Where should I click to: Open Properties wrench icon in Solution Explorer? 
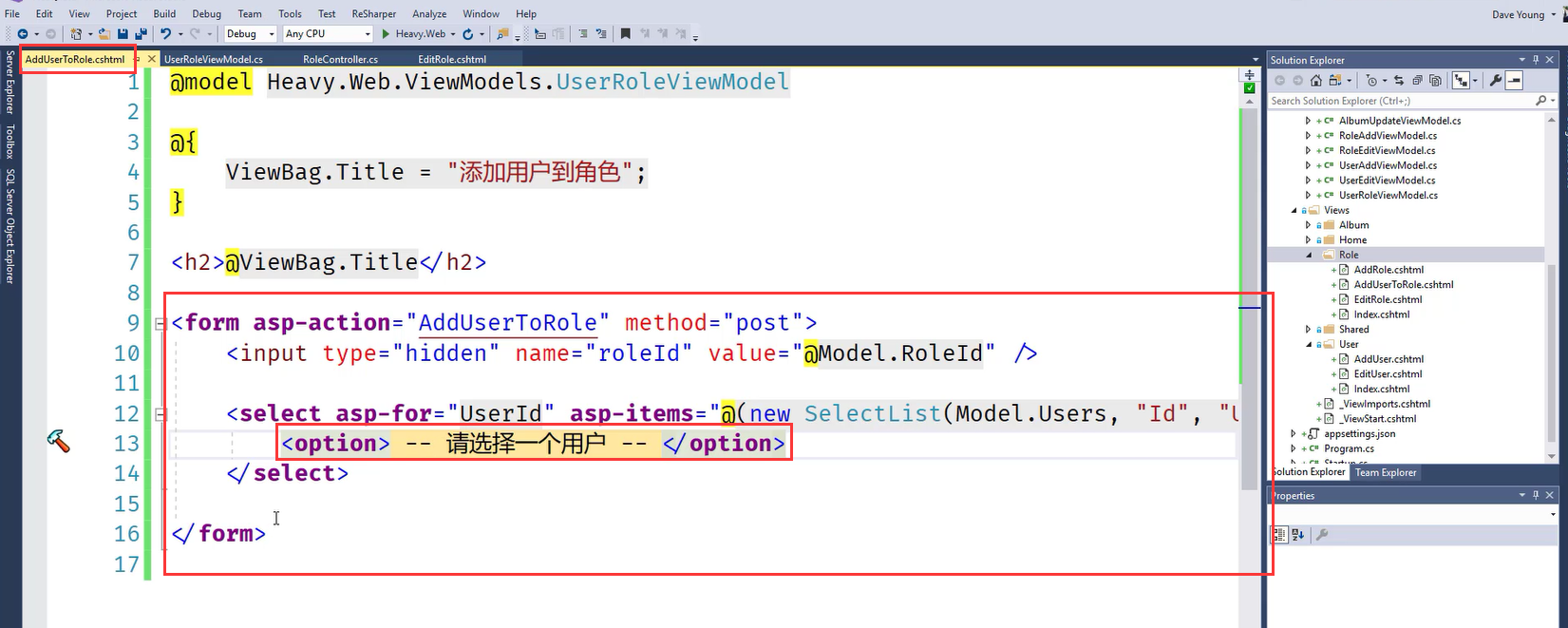coord(1495,81)
